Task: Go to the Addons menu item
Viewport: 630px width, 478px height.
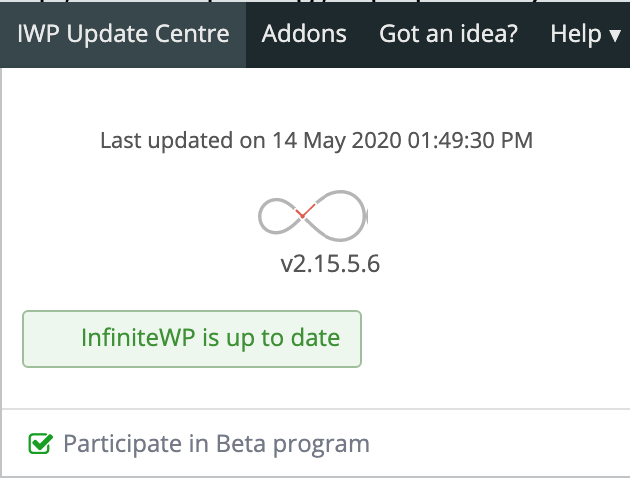Action: (304, 34)
